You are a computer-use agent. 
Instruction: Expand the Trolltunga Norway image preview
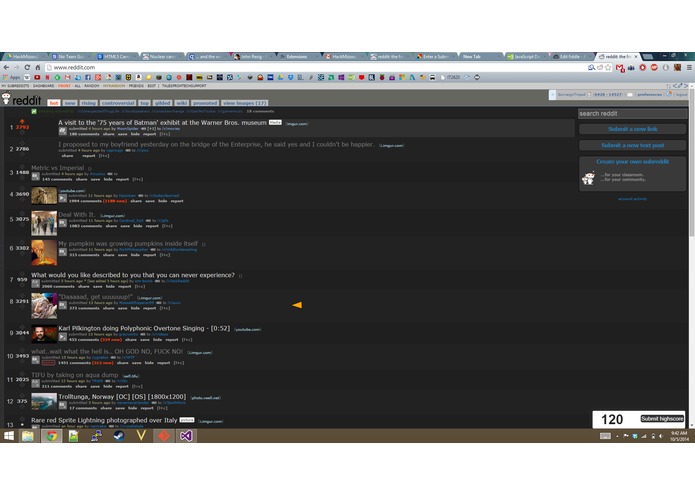point(63,405)
